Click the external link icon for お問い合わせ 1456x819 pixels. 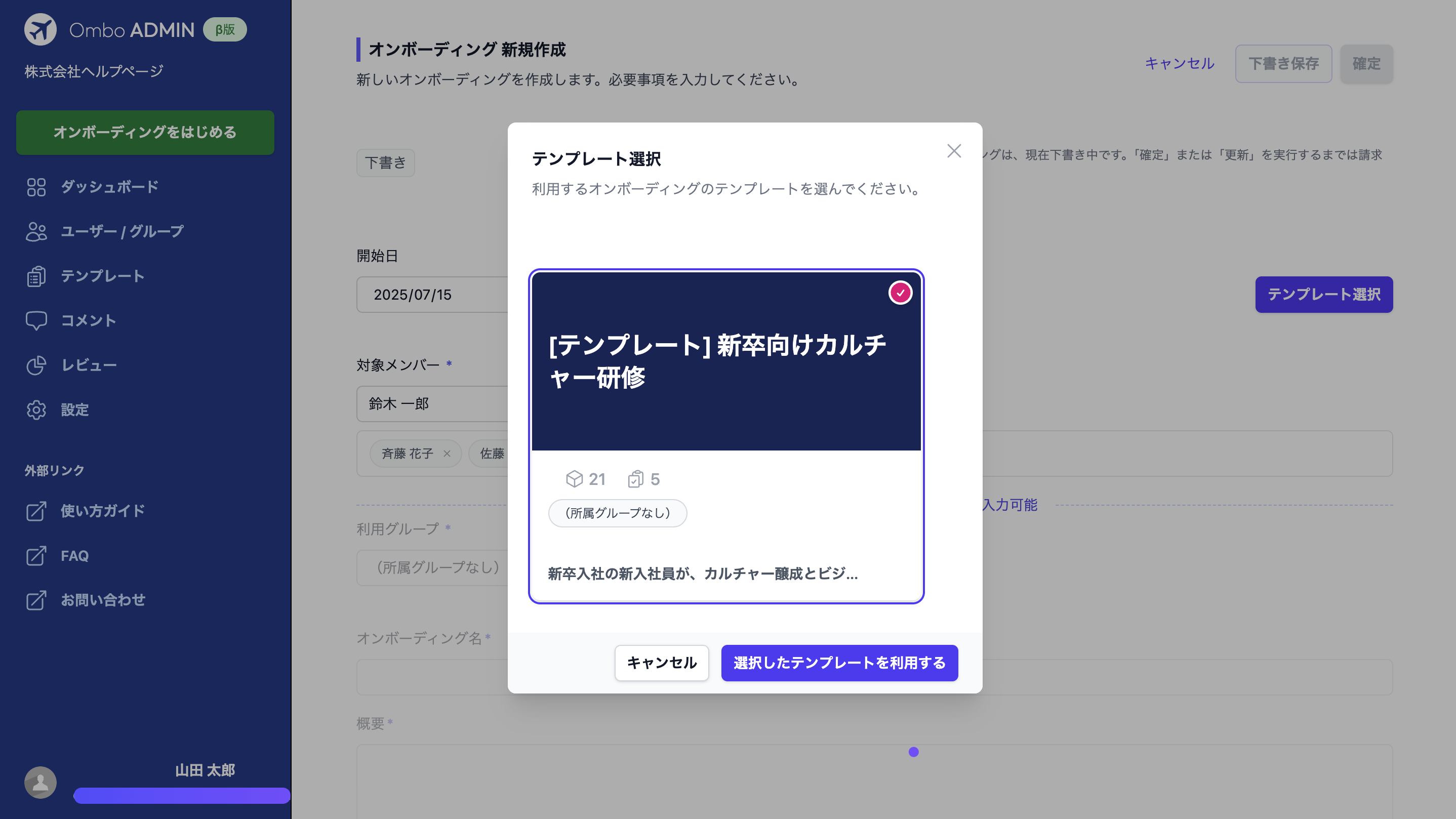36,600
